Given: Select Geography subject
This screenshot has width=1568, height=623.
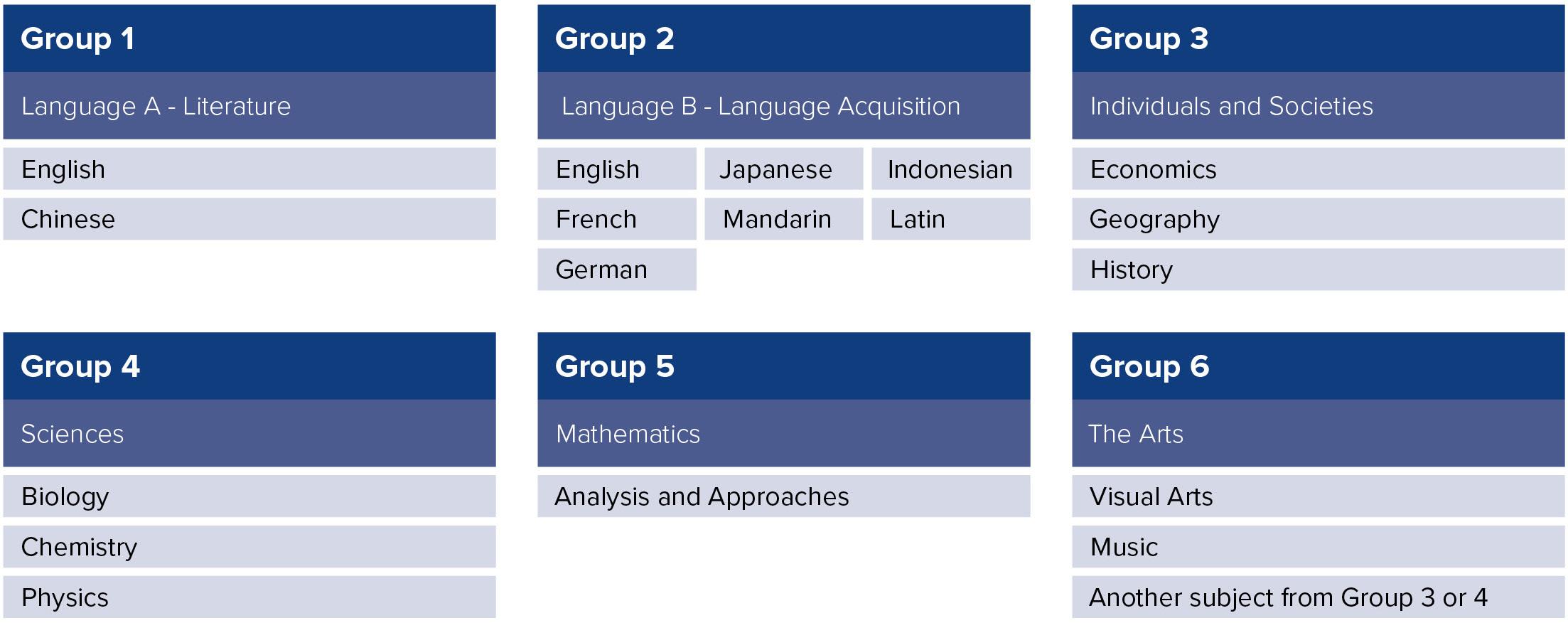Looking at the screenshot, I should tap(1319, 219).
